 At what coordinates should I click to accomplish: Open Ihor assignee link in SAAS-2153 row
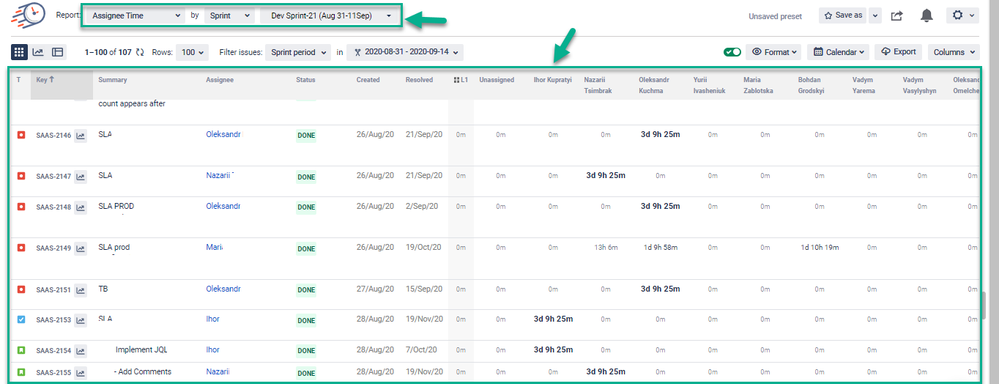pyautogui.click(x=213, y=319)
